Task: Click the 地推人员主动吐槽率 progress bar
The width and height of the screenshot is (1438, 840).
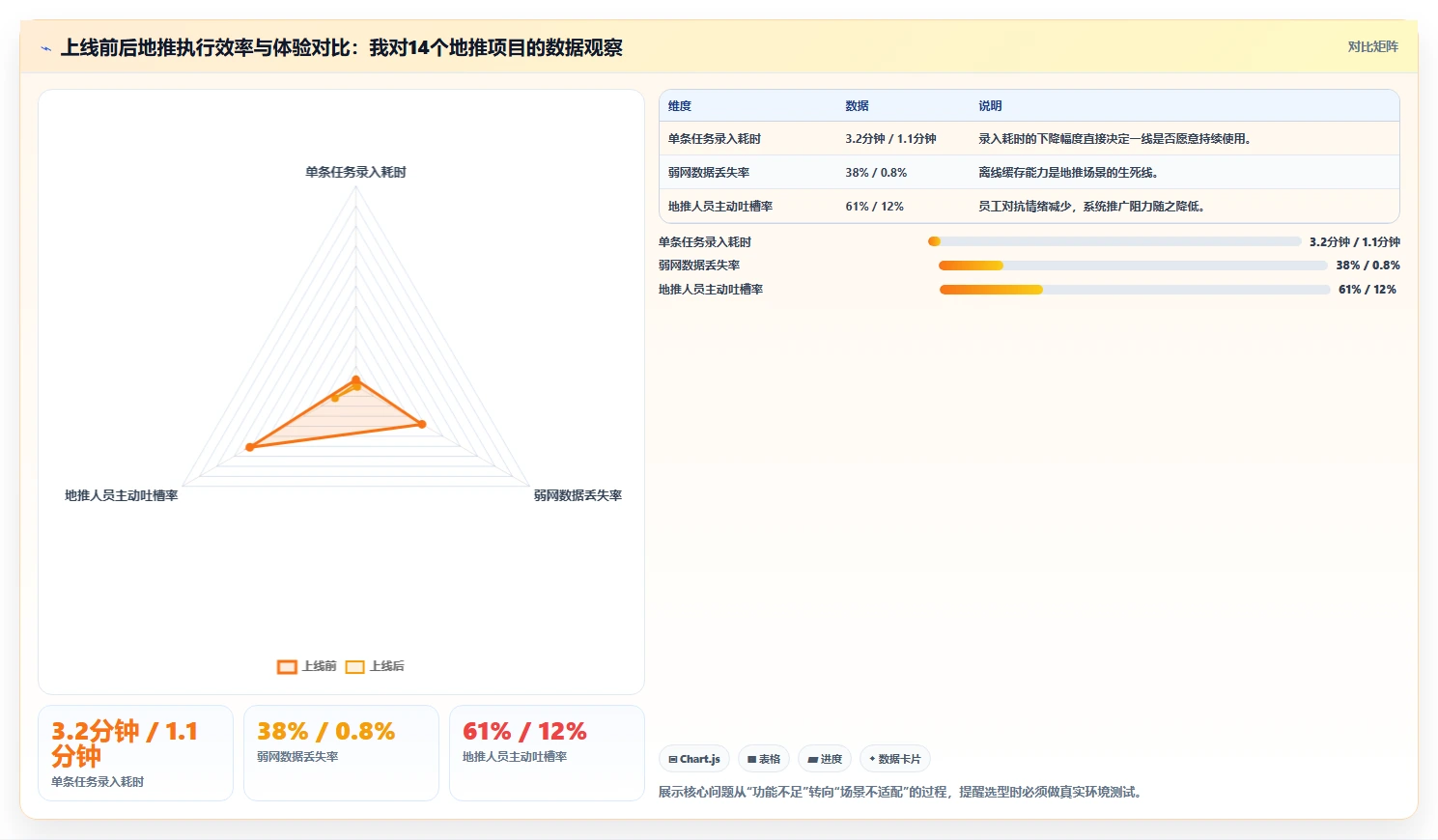Action: (1135, 290)
